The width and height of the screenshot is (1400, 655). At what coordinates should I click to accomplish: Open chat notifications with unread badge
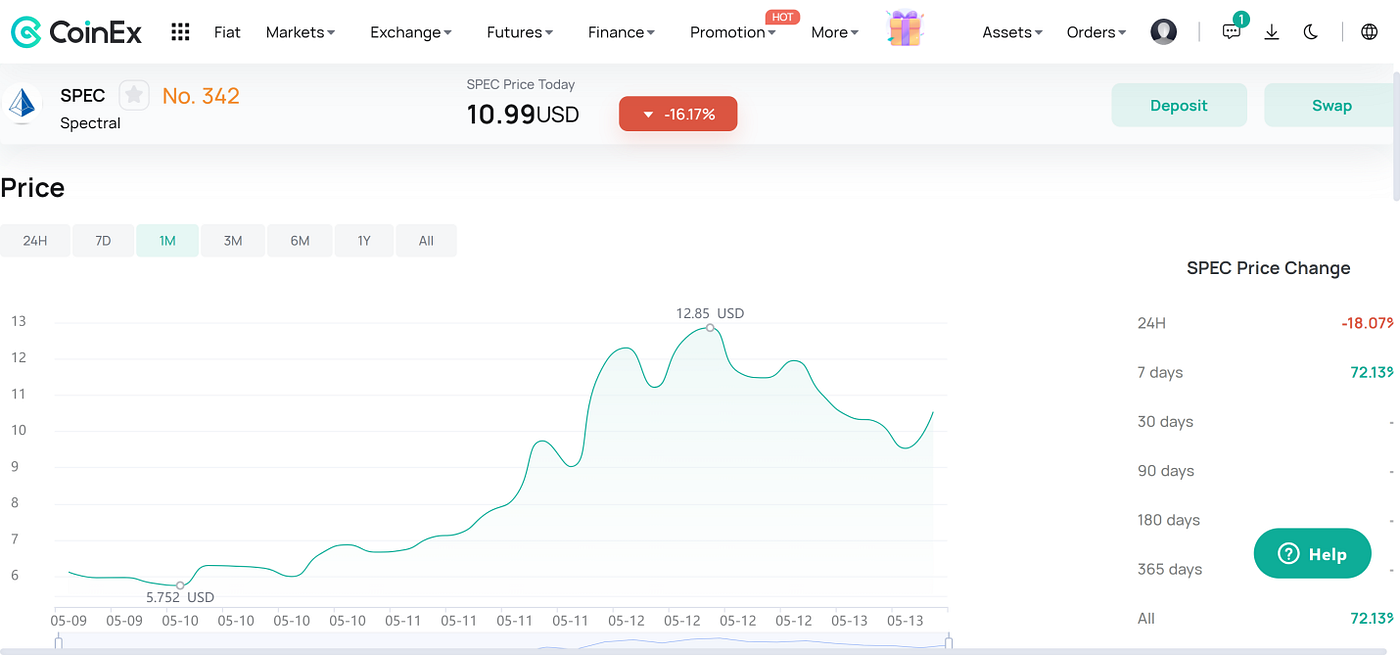(1231, 31)
